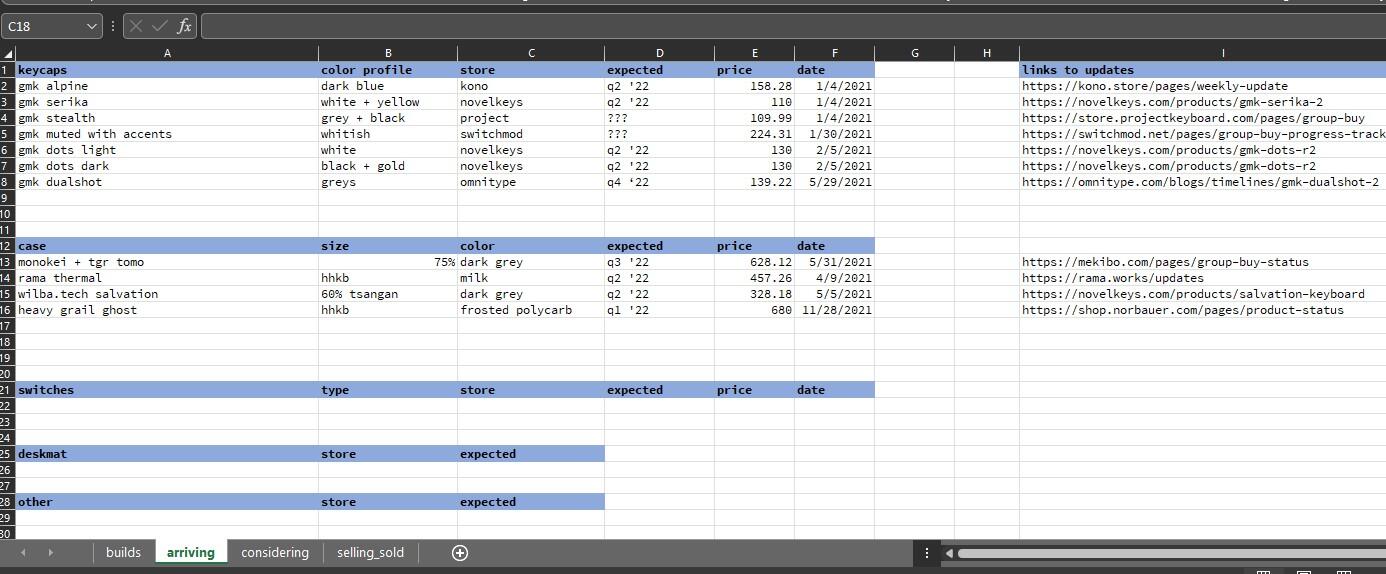
Task: Select the gmk stealth cell
Action: (57, 118)
